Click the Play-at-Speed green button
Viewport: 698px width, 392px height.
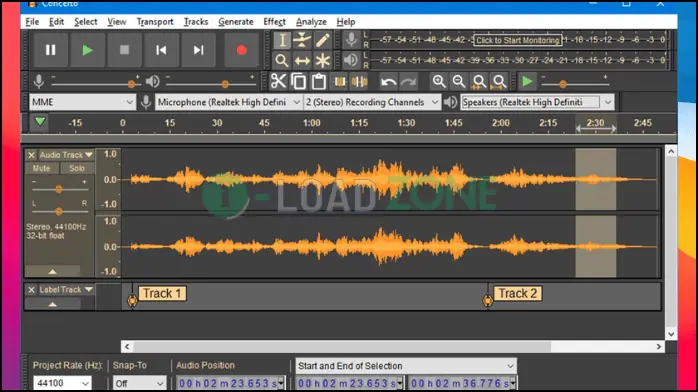click(527, 81)
